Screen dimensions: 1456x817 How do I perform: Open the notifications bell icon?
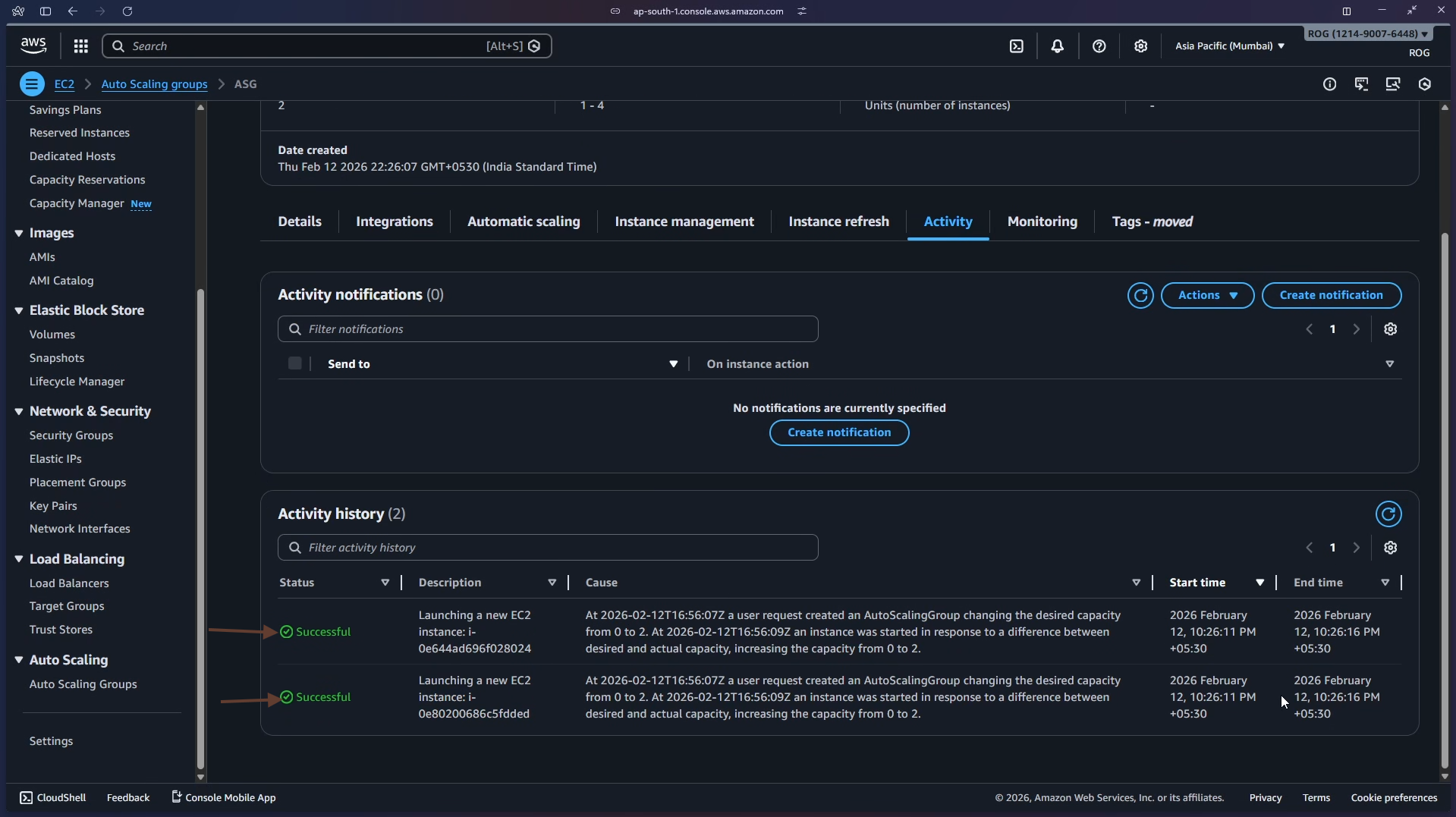click(1058, 46)
